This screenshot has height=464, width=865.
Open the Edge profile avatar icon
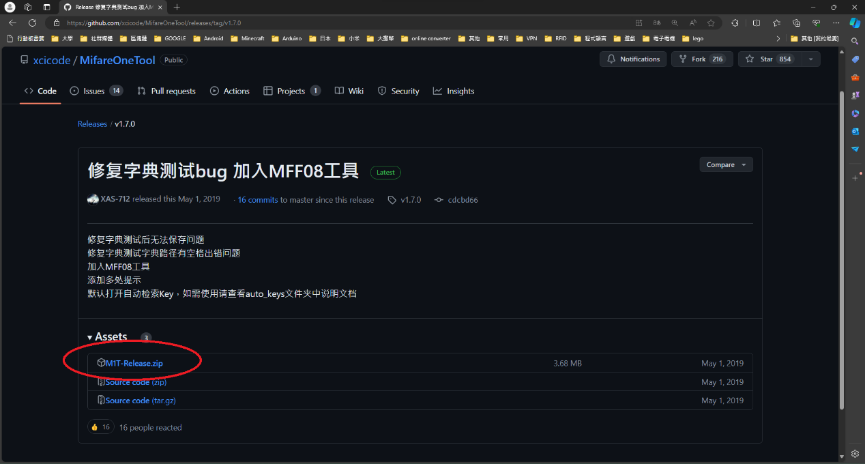click(x=10, y=7)
